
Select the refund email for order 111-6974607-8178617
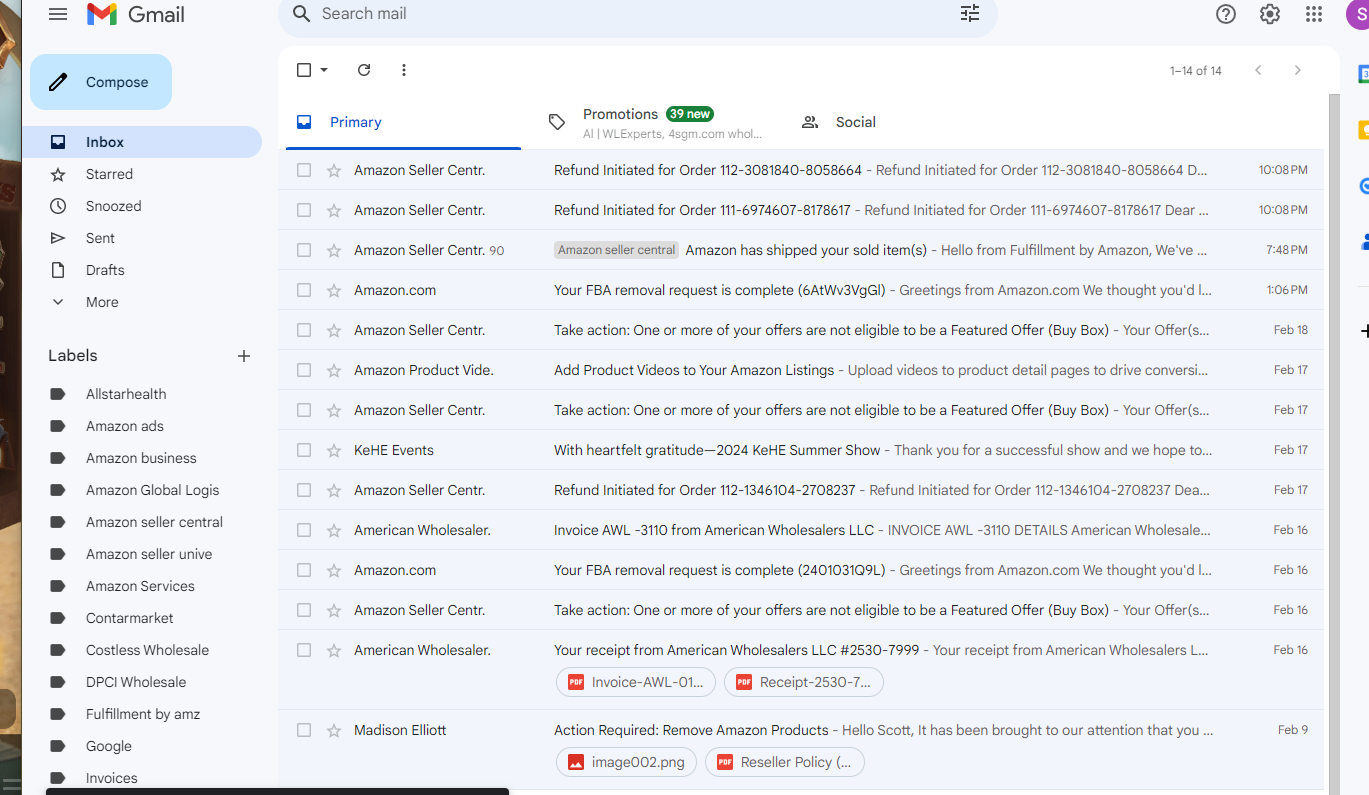click(304, 210)
